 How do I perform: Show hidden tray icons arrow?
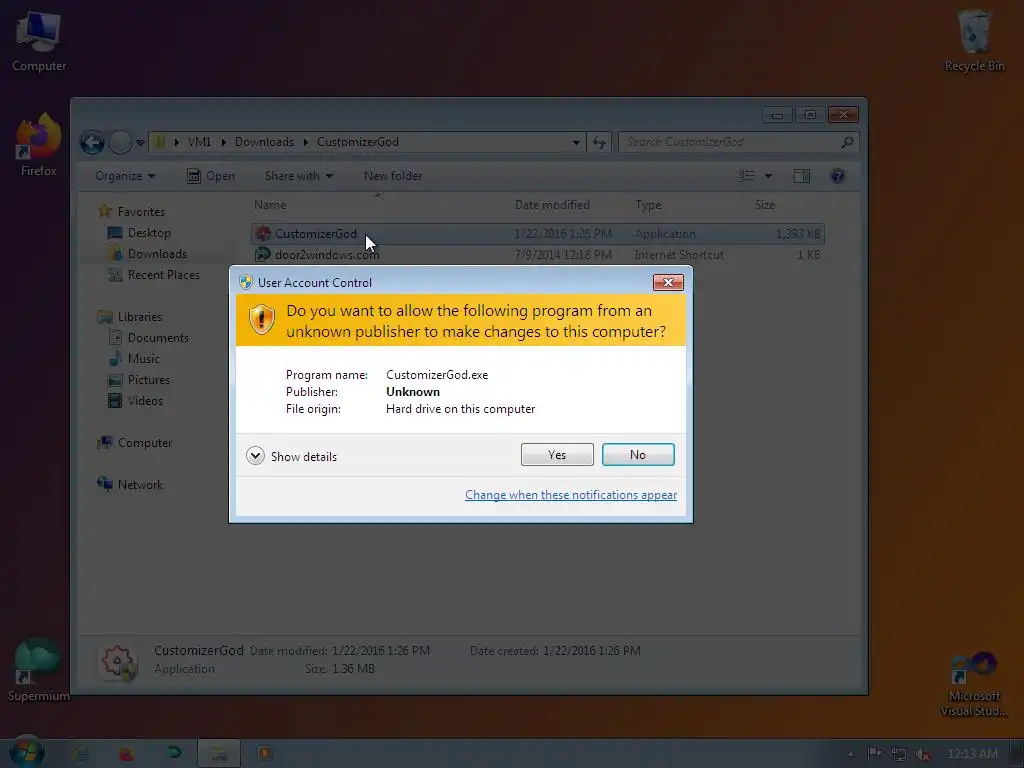tap(850, 754)
